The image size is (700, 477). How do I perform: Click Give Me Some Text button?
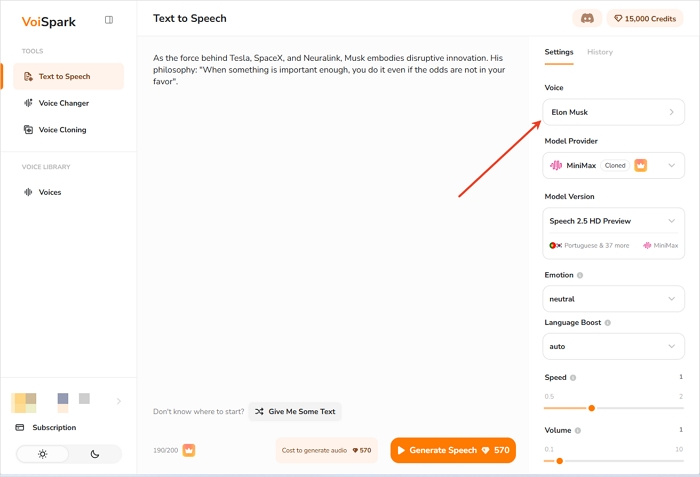point(295,411)
